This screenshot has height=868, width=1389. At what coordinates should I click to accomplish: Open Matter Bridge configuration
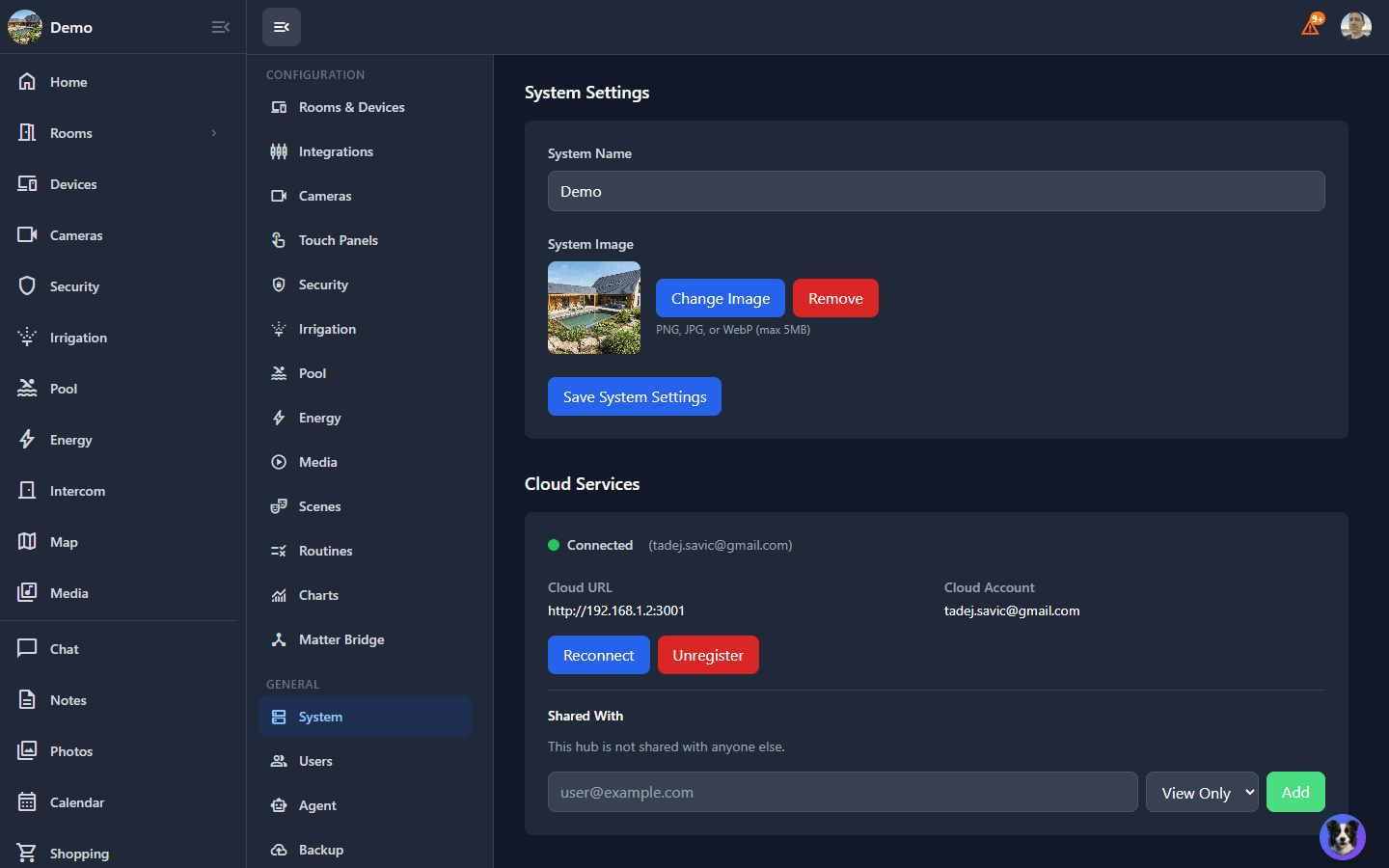coord(340,639)
